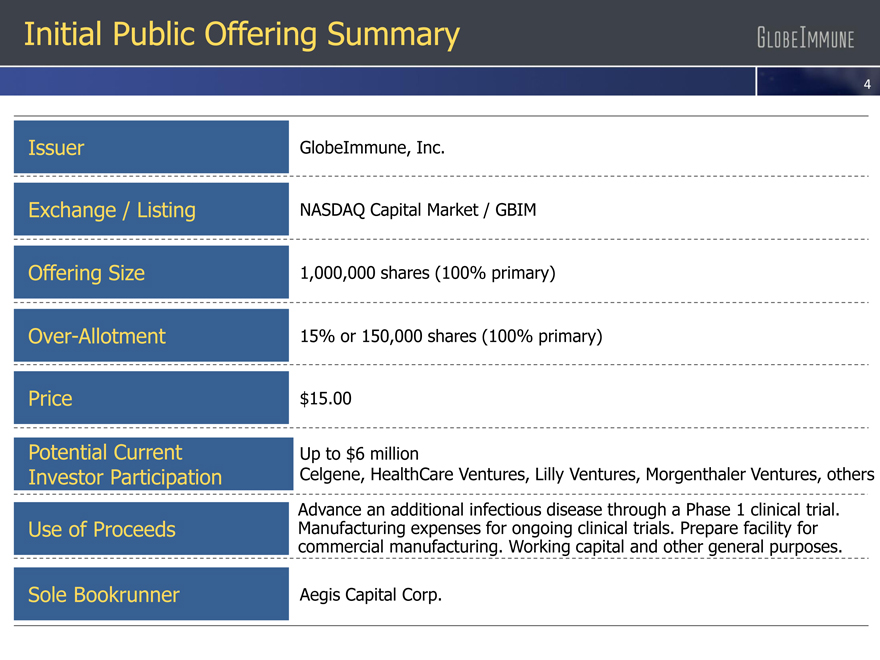Image resolution: width=880 pixels, height=660 pixels.
Task: Click the Over-Allotment label box
Action: tap(151, 336)
